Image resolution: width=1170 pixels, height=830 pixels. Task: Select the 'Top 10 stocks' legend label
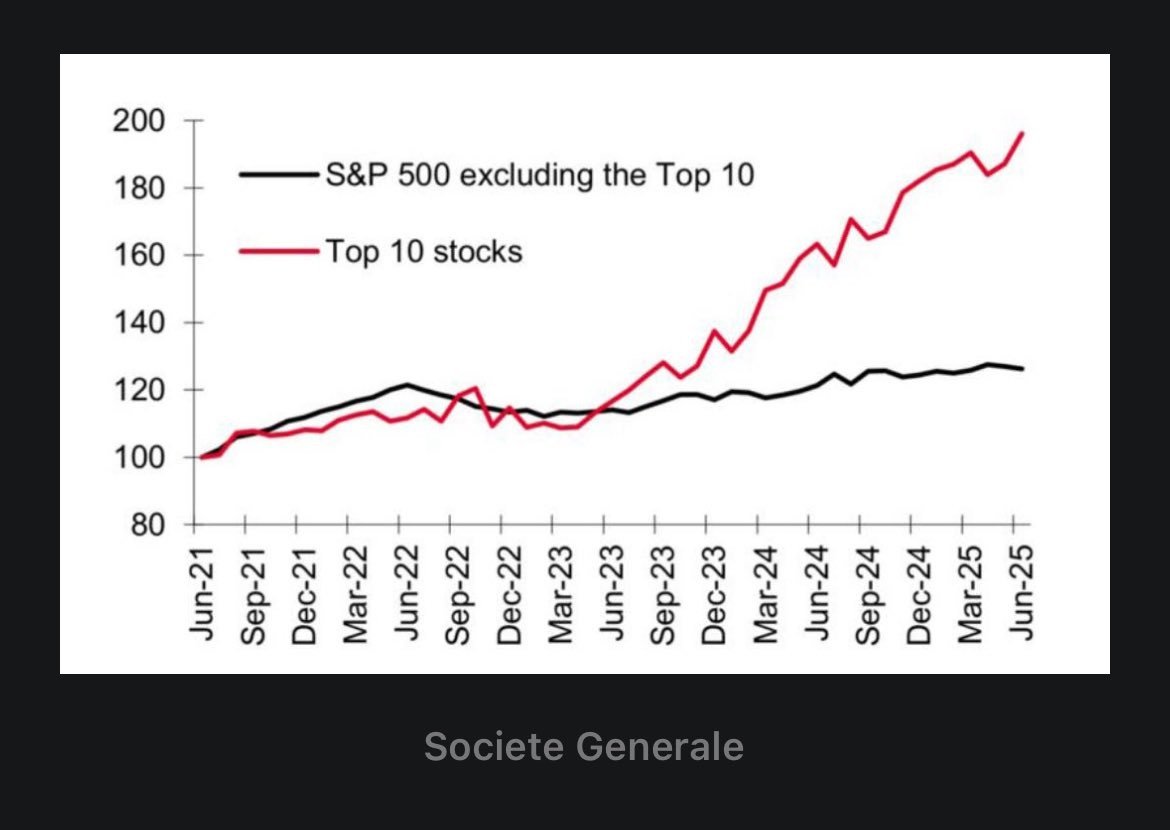[x=424, y=252]
